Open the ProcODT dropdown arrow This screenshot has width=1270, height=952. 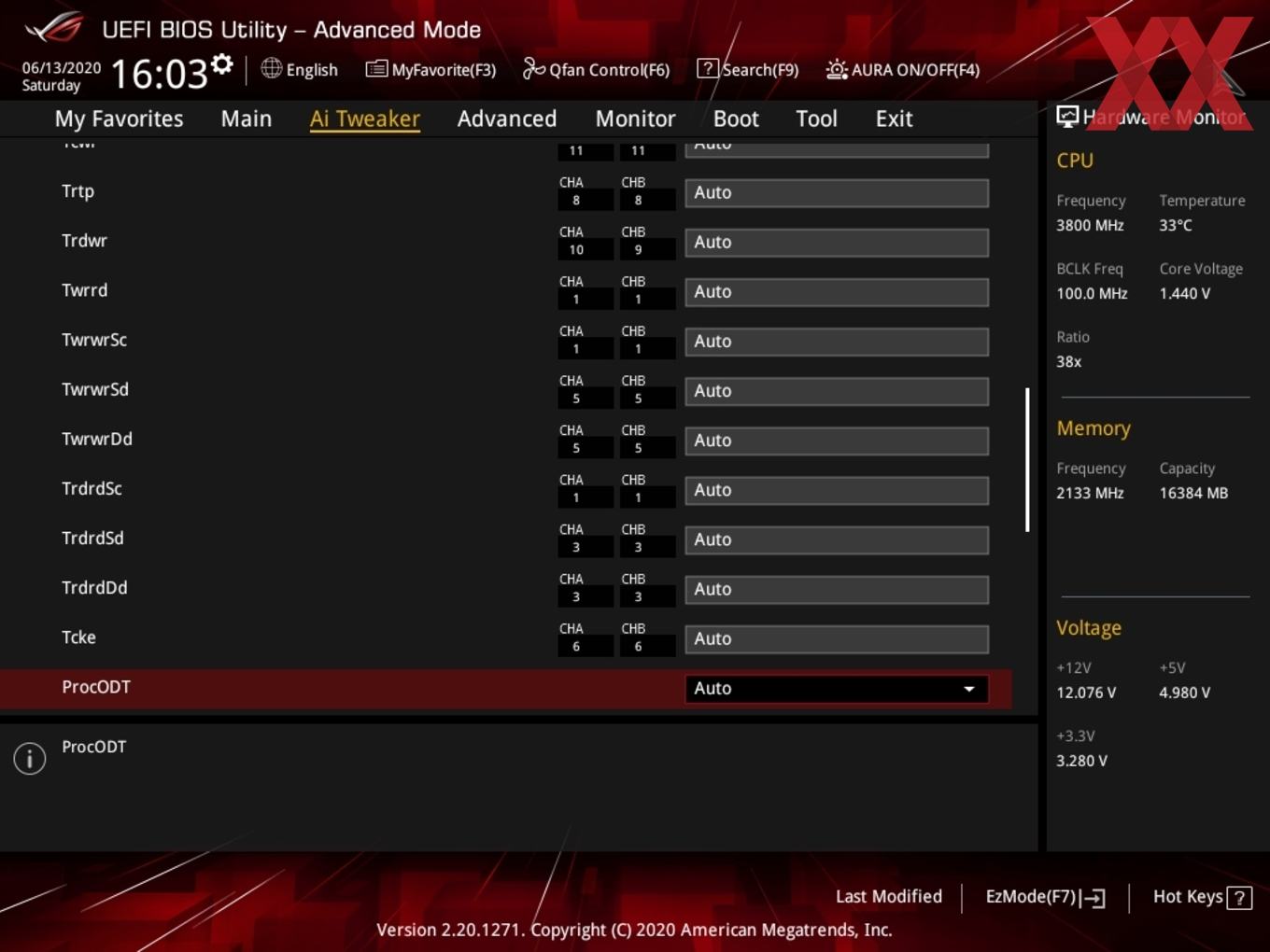(x=969, y=689)
